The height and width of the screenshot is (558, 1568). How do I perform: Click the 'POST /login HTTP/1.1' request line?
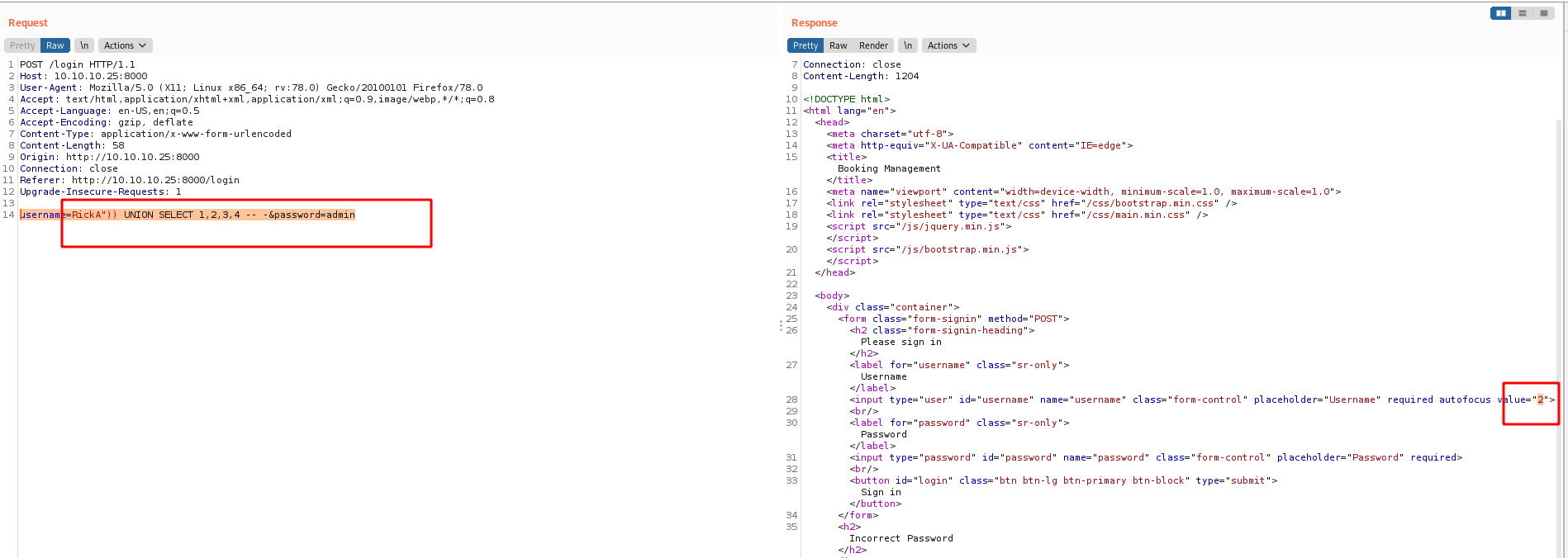(78, 64)
